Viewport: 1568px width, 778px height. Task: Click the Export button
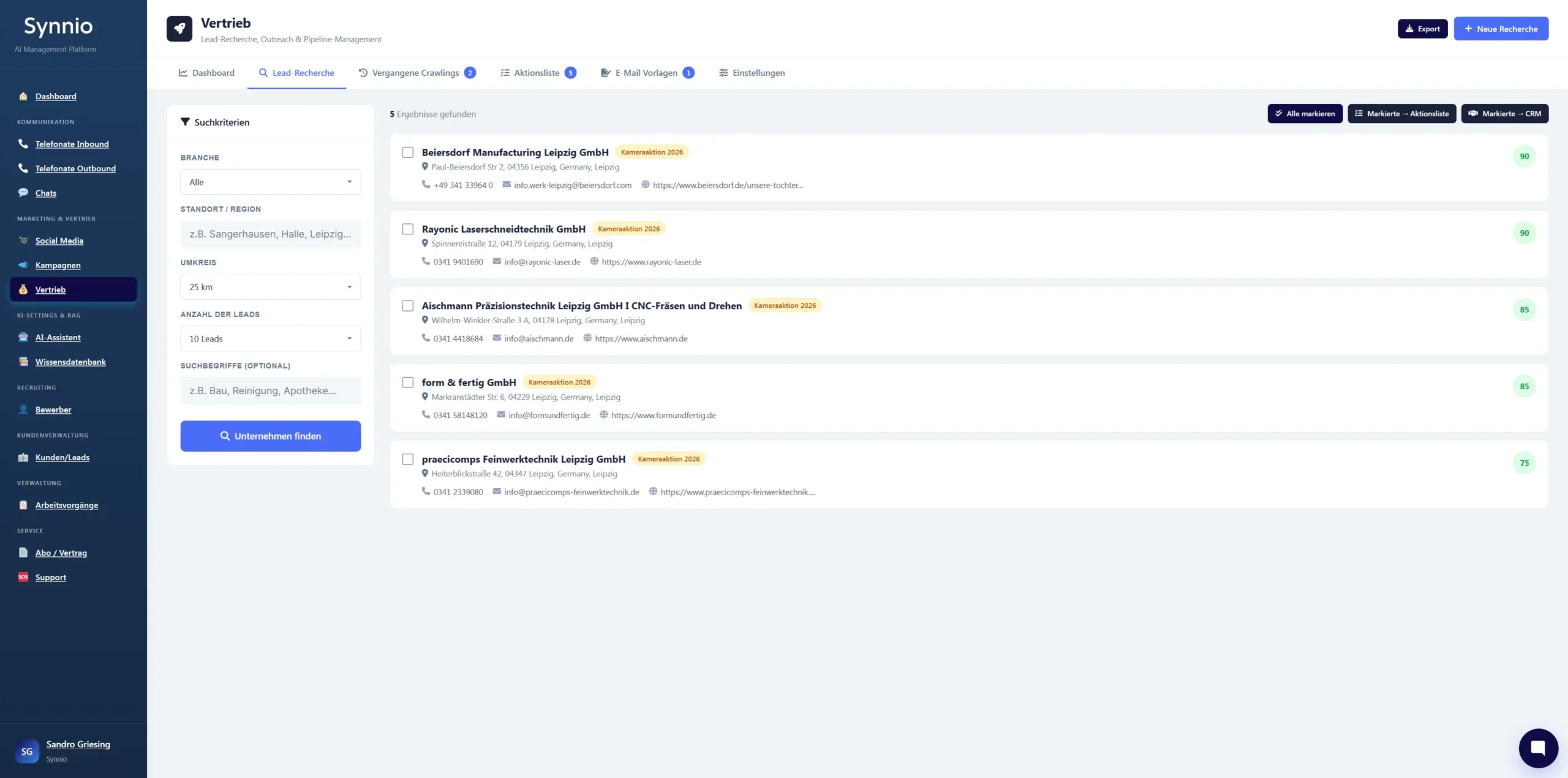1422,29
